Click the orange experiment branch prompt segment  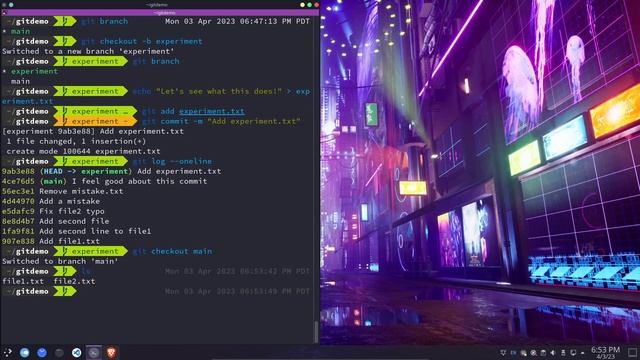[96, 121]
